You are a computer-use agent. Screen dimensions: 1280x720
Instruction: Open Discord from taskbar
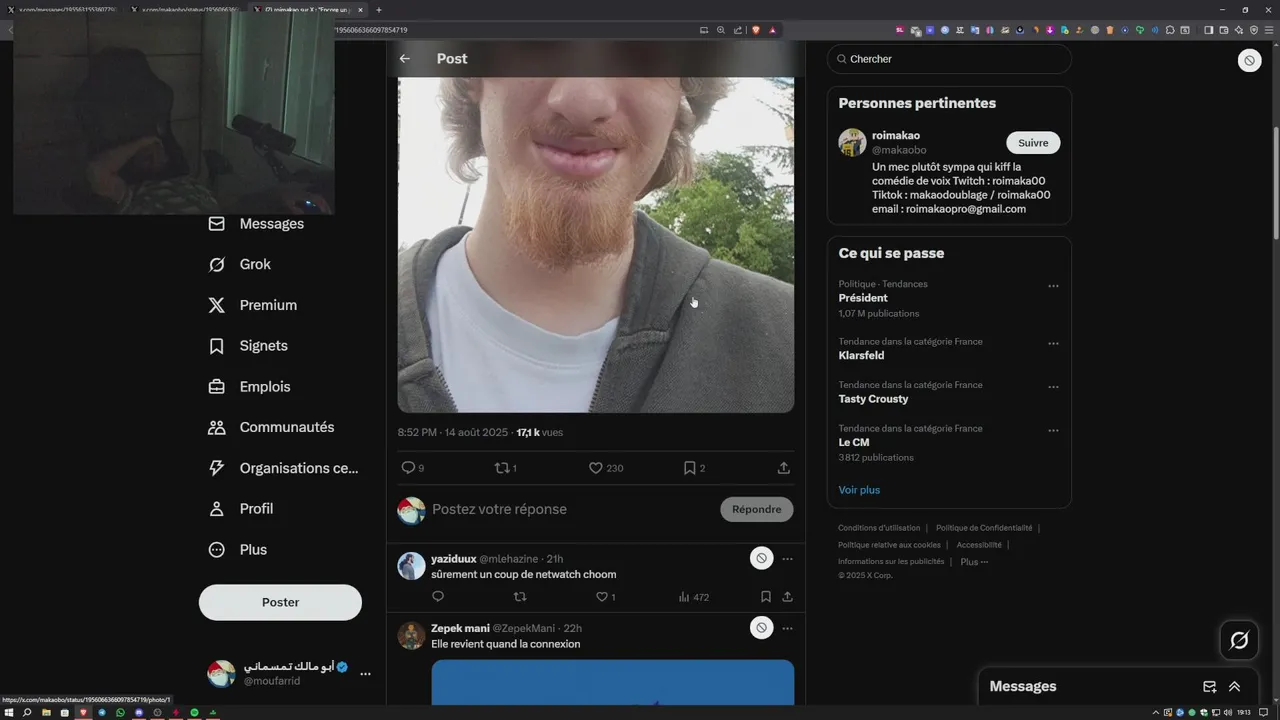[139, 712]
